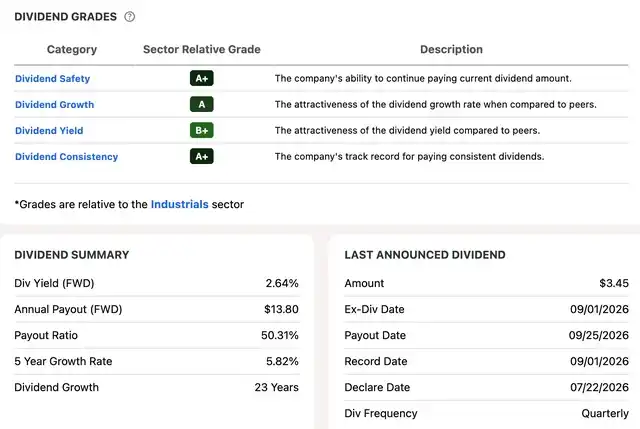This screenshot has height=429, width=640.
Task: Select the Payout Ratio value 50.31%
Action: 280,336
